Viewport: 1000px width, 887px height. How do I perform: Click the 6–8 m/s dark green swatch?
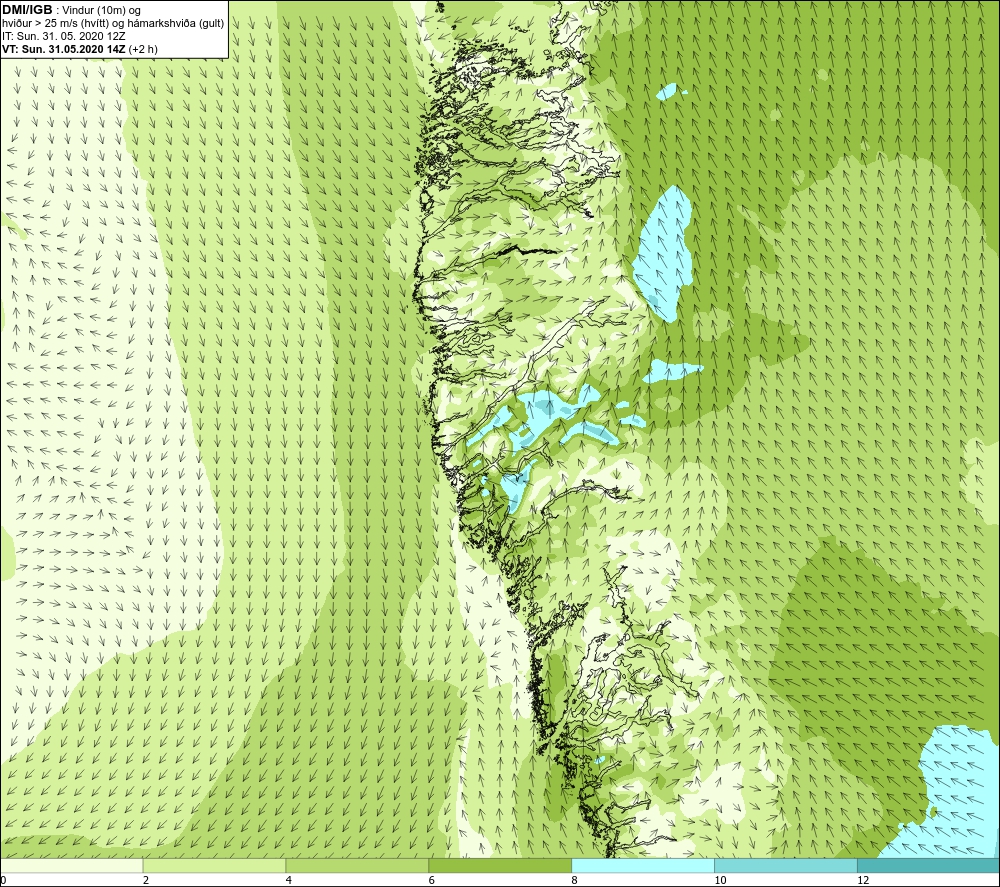coord(500,865)
